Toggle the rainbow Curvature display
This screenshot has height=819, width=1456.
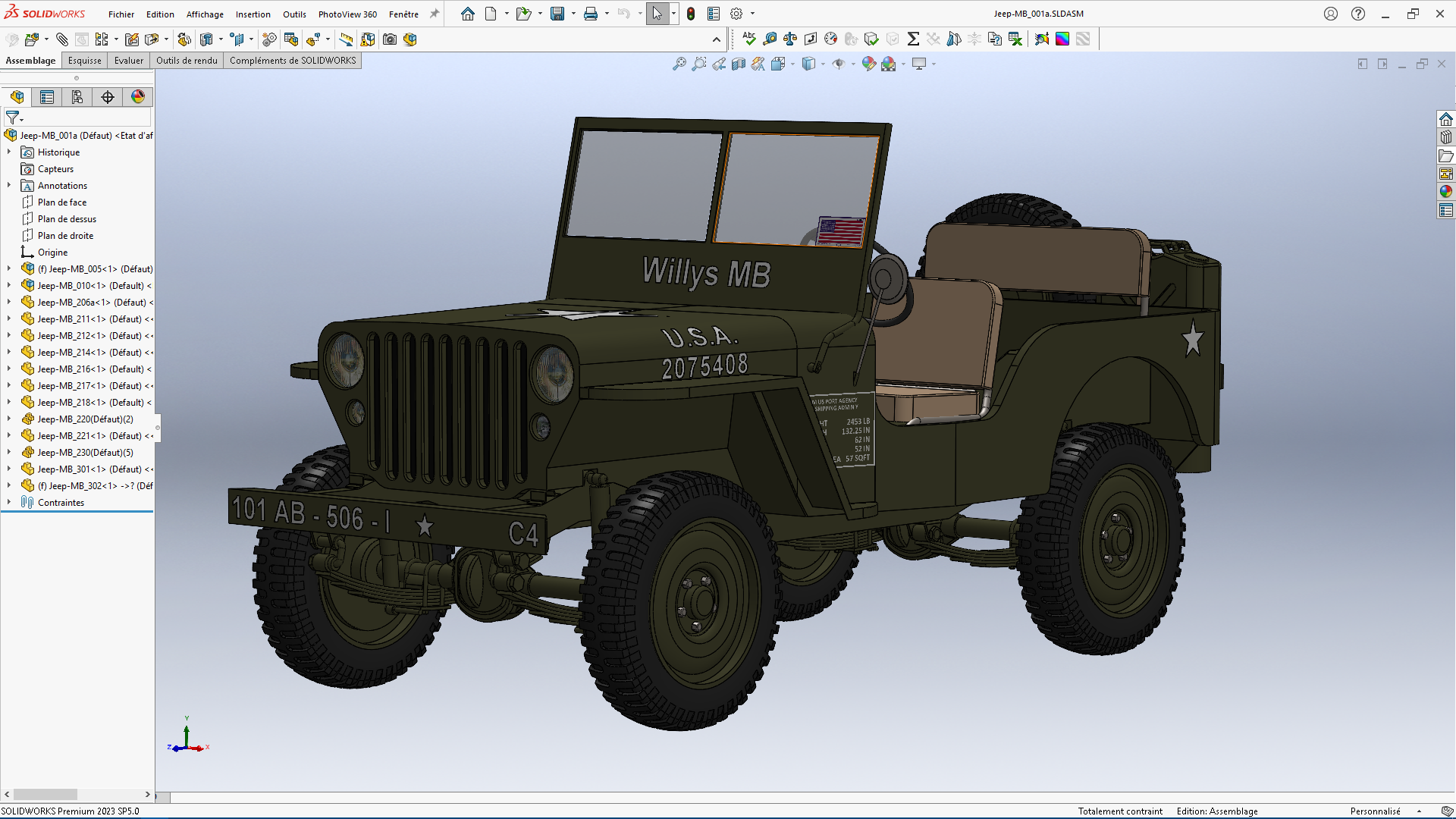click(x=1062, y=39)
